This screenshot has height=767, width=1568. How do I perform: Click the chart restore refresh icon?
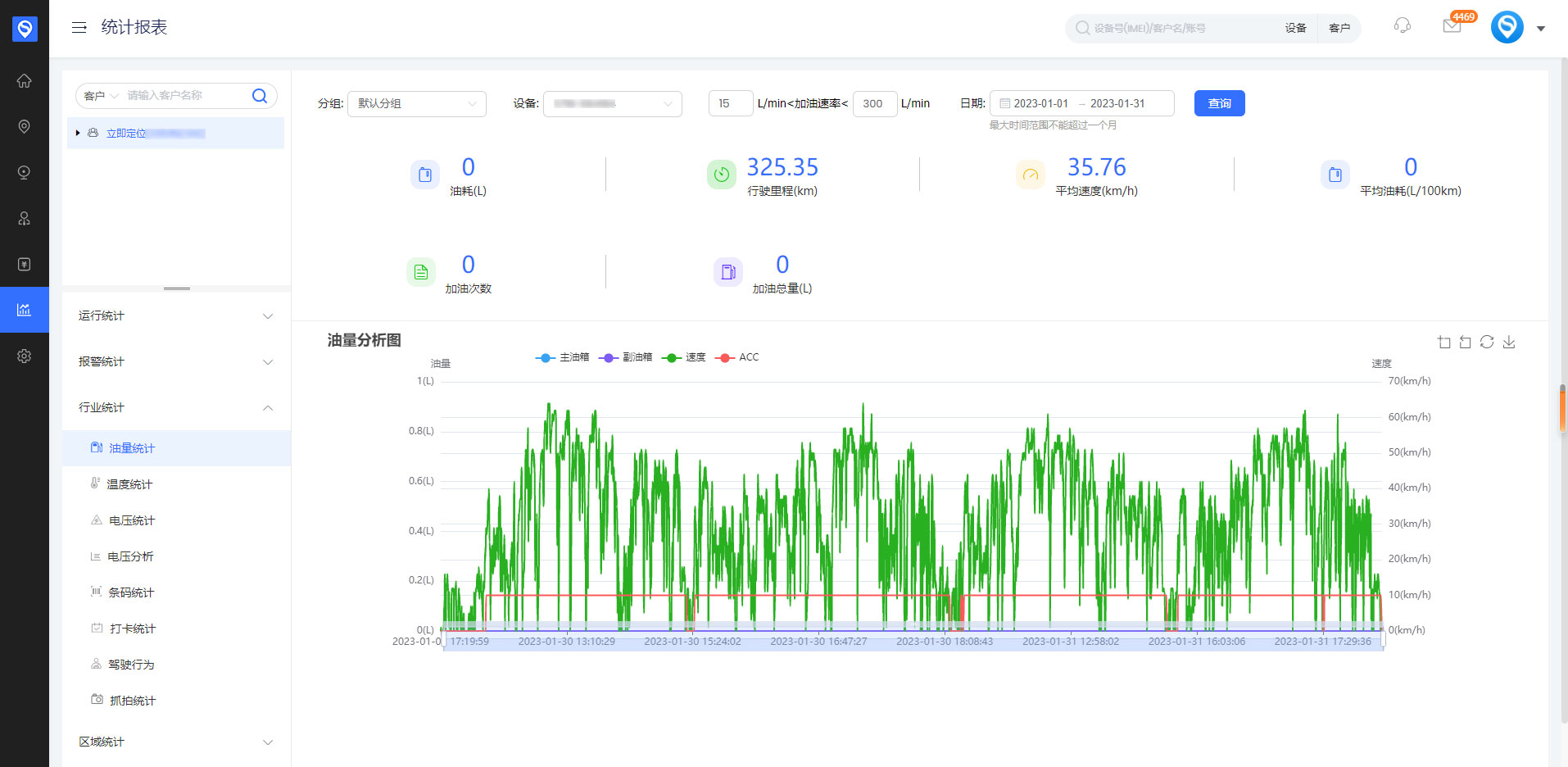pos(1487,343)
